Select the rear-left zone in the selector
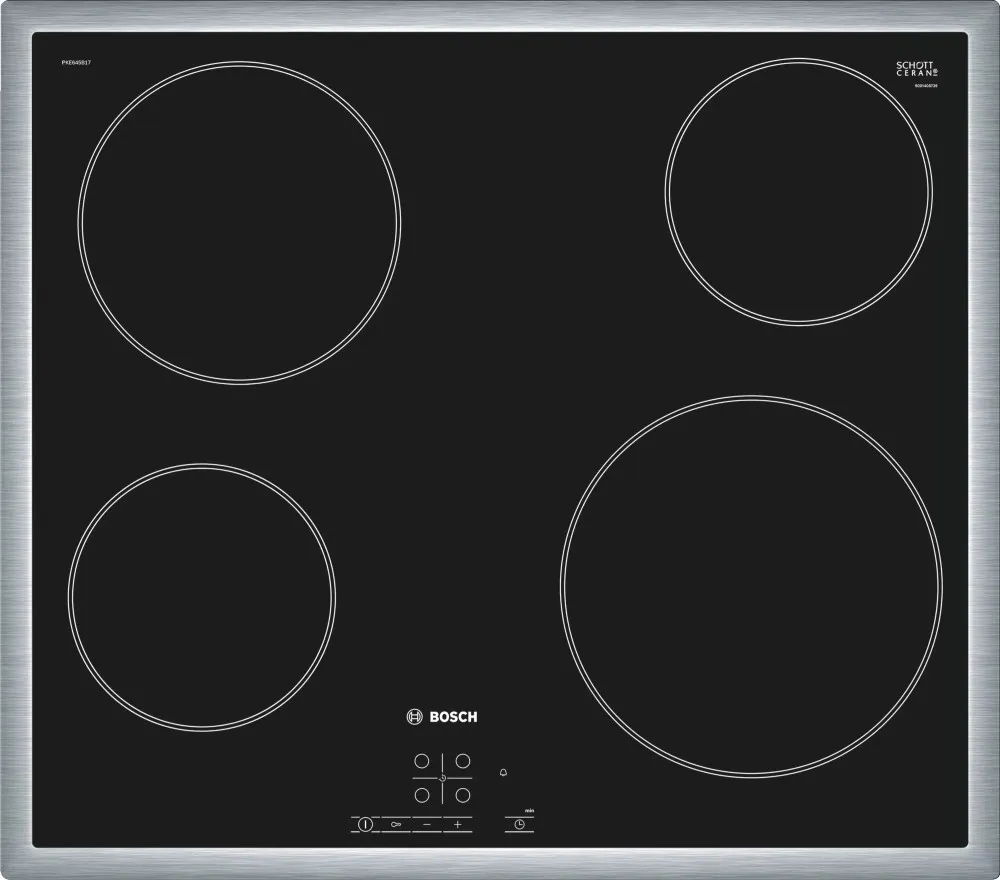This screenshot has height=880, width=1000. 422,761
